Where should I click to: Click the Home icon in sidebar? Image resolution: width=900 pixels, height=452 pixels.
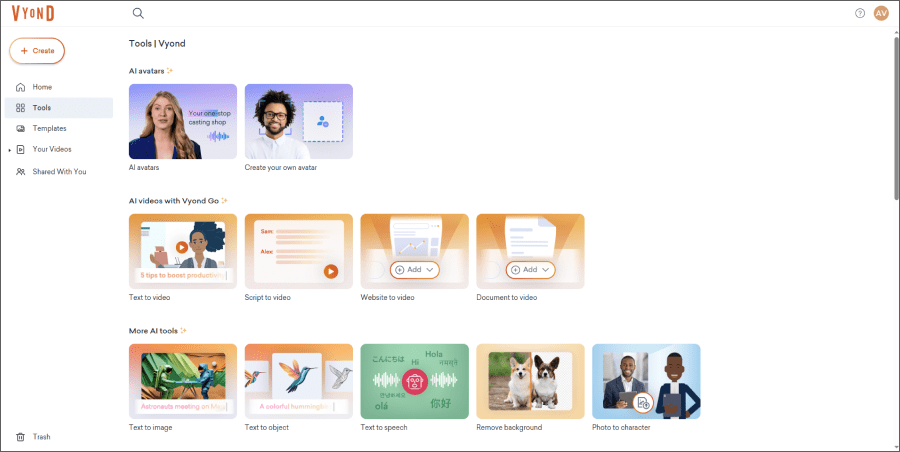coord(20,87)
